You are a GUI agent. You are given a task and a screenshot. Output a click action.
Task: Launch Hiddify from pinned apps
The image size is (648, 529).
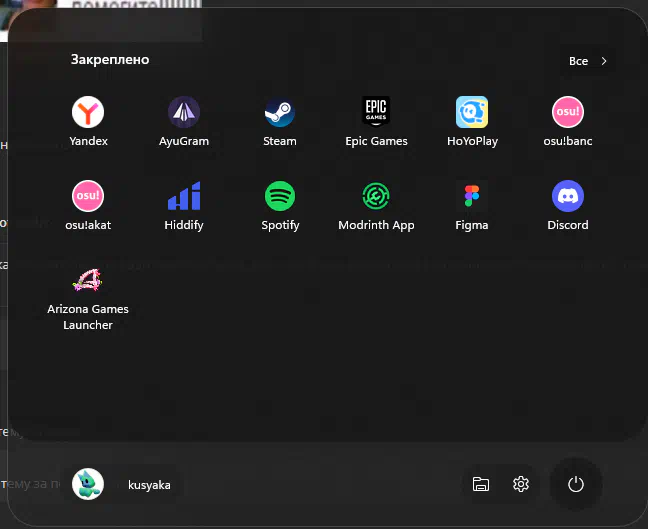click(184, 196)
